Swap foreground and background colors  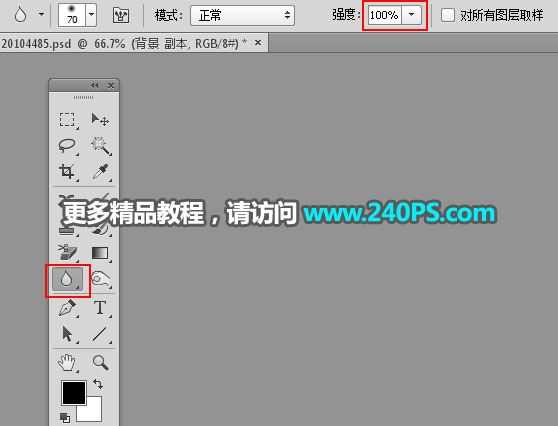pyautogui.click(x=98, y=384)
